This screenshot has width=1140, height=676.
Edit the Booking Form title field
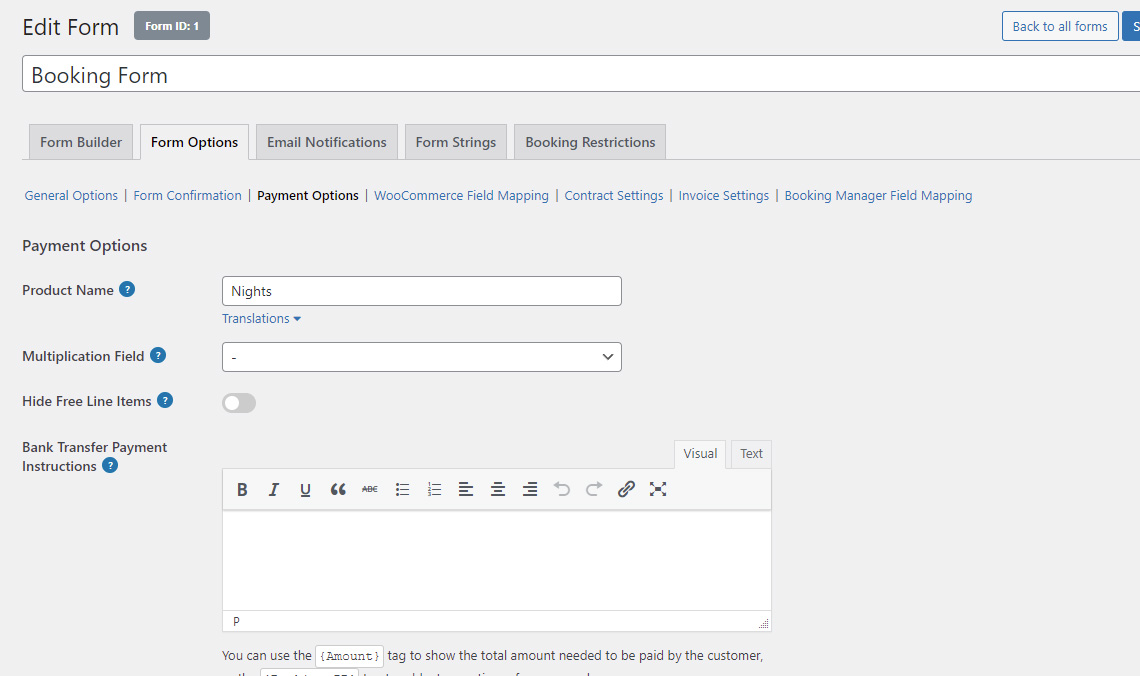tap(581, 74)
